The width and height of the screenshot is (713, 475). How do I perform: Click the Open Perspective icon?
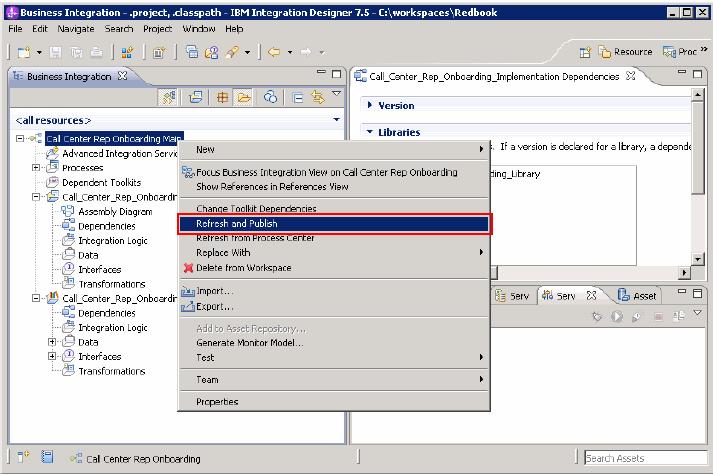pos(585,52)
